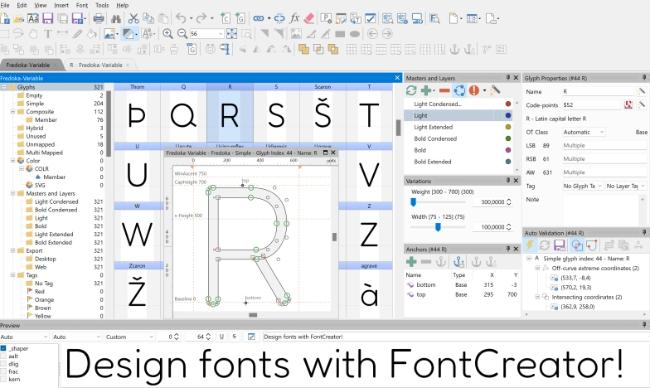The width and height of the screenshot is (650, 388).
Task: Collapse the Masters and Layers tree node
Action: 13,193
